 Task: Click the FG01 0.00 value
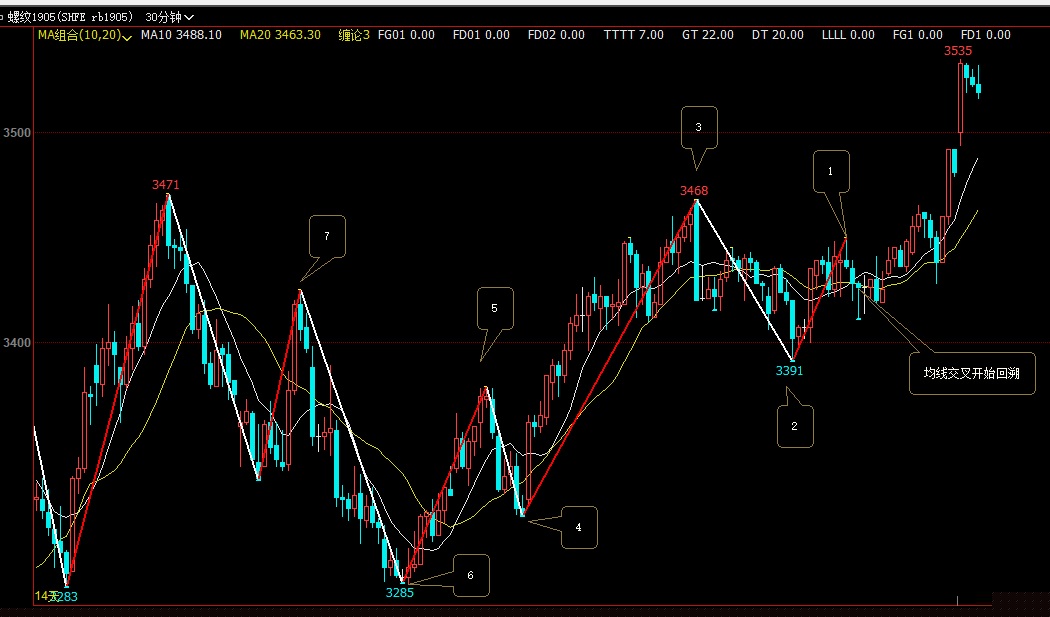406,35
